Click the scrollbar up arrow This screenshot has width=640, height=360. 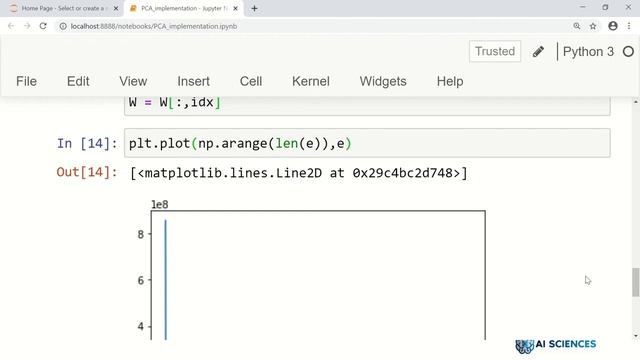636,102
